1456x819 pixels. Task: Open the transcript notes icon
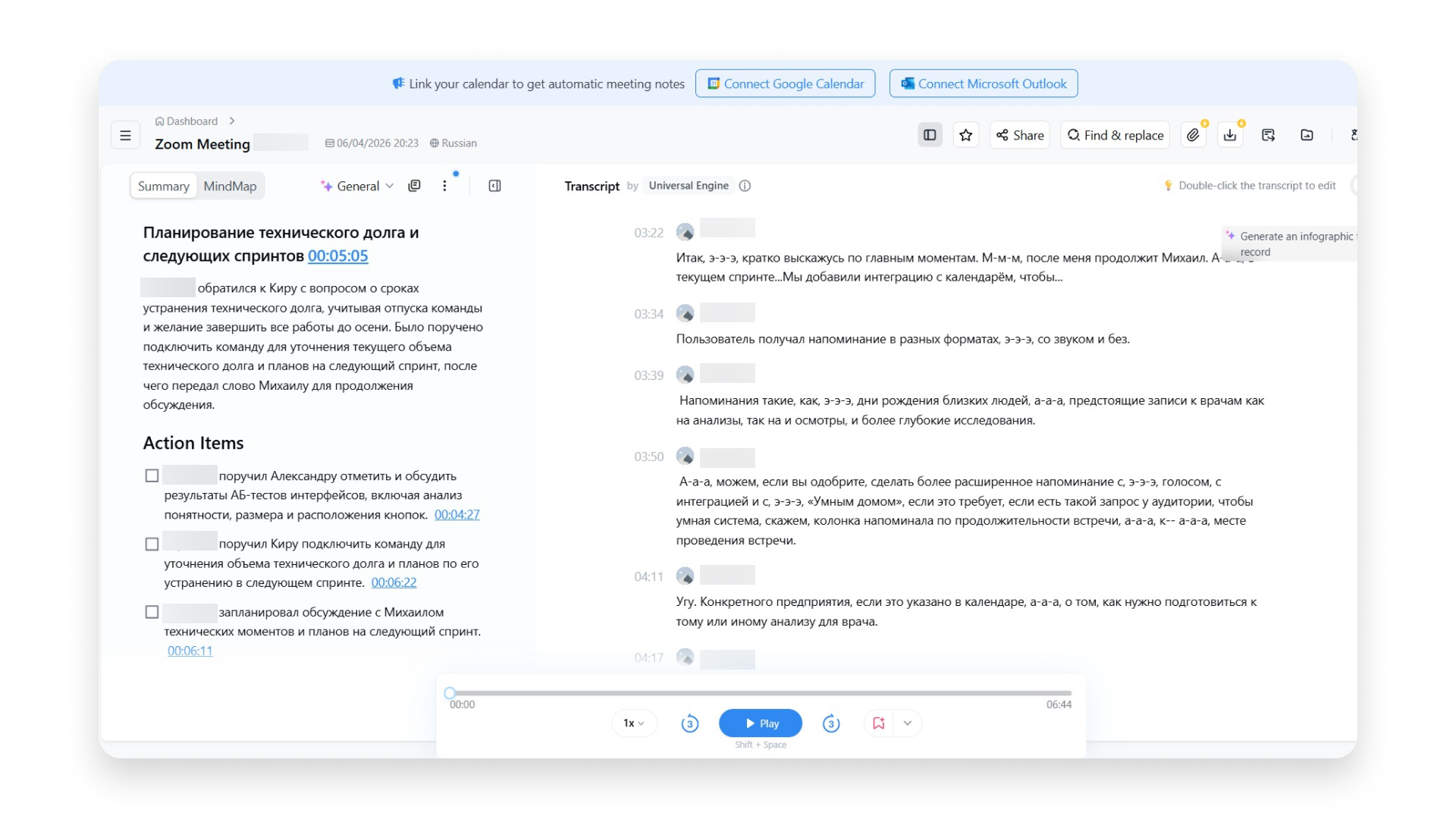(x=1268, y=135)
